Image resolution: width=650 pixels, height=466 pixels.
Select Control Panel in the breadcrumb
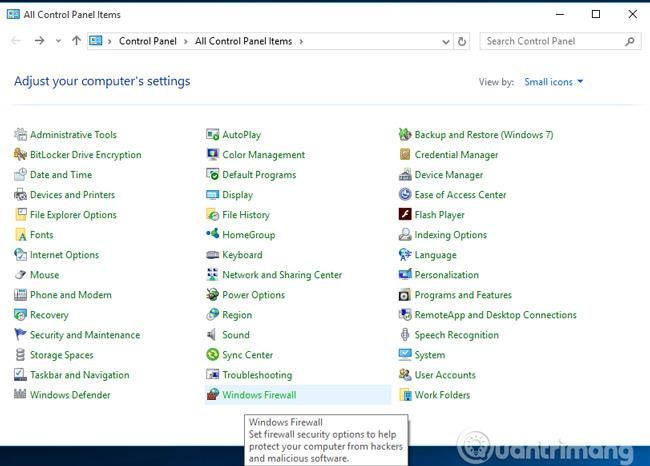[148, 41]
